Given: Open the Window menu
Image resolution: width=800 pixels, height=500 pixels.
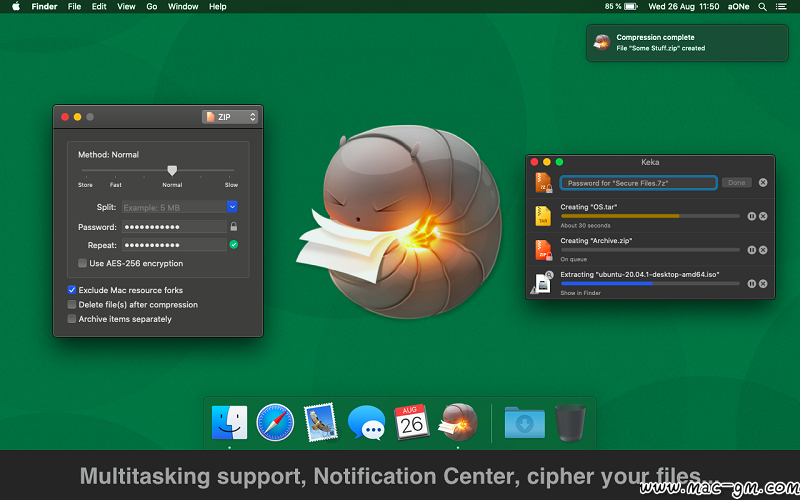Looking at the screenshot, I should (183, 7).
